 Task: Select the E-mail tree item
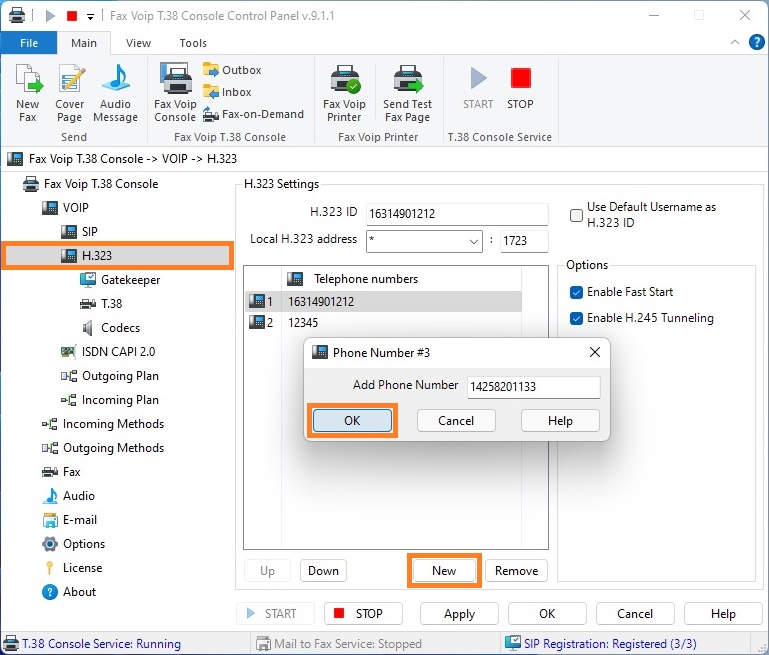pos(70,520)
